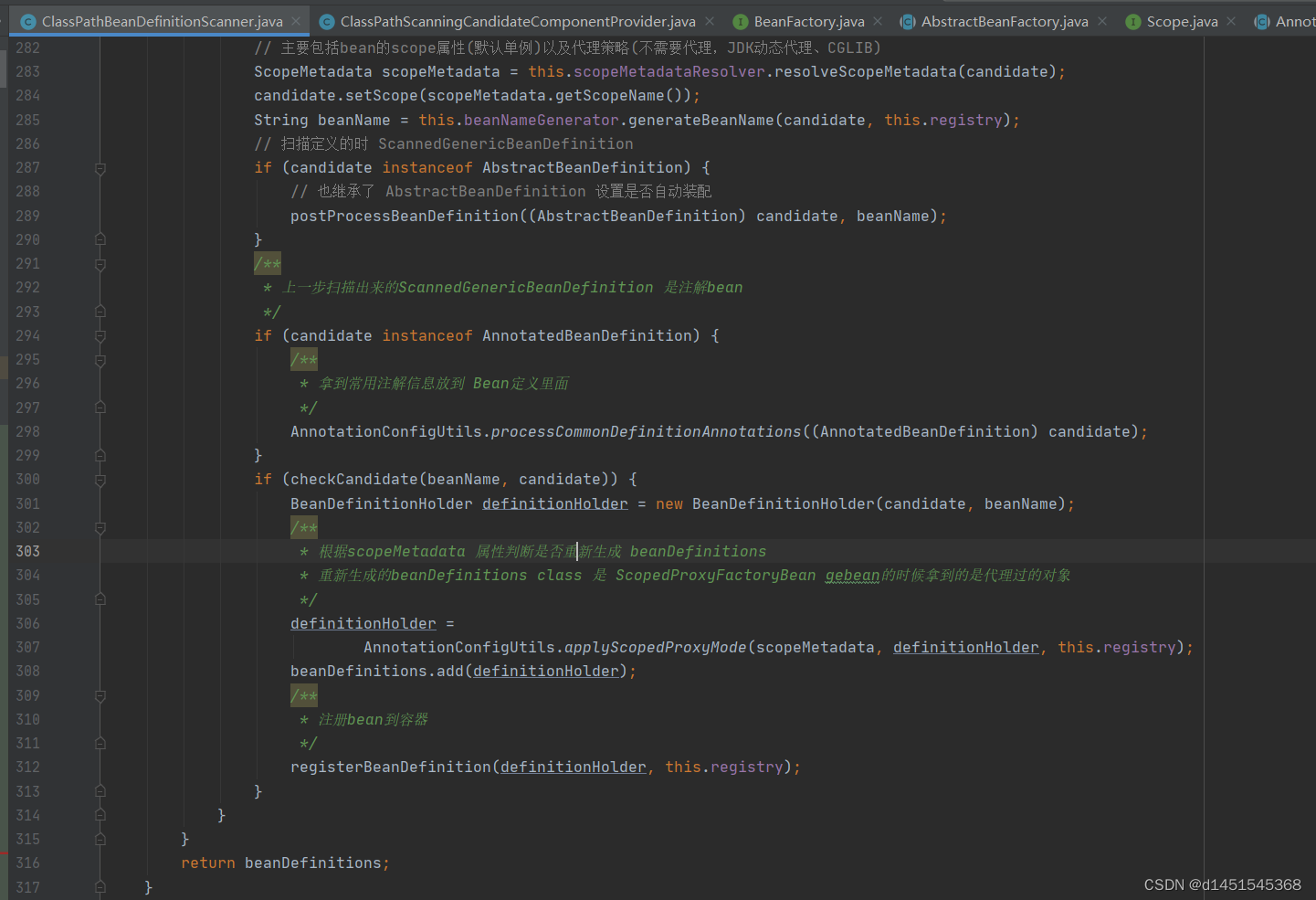The width and height of the screenshot is (1316, 900).
Task: Click beanDefinitions.add on line 308
Action: [377, 671]
